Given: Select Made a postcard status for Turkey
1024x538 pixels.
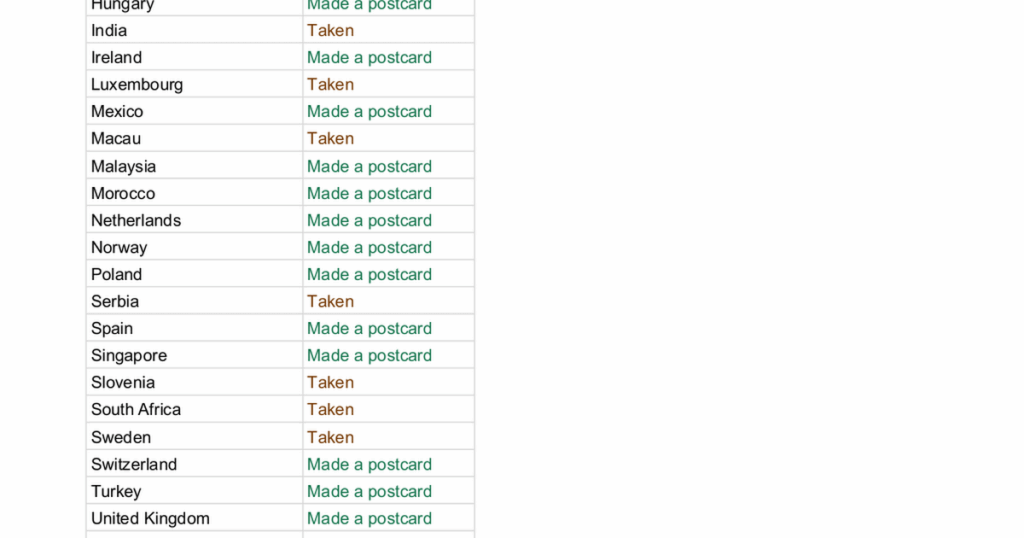Looking at the screenshot, I should click(369, 491).
